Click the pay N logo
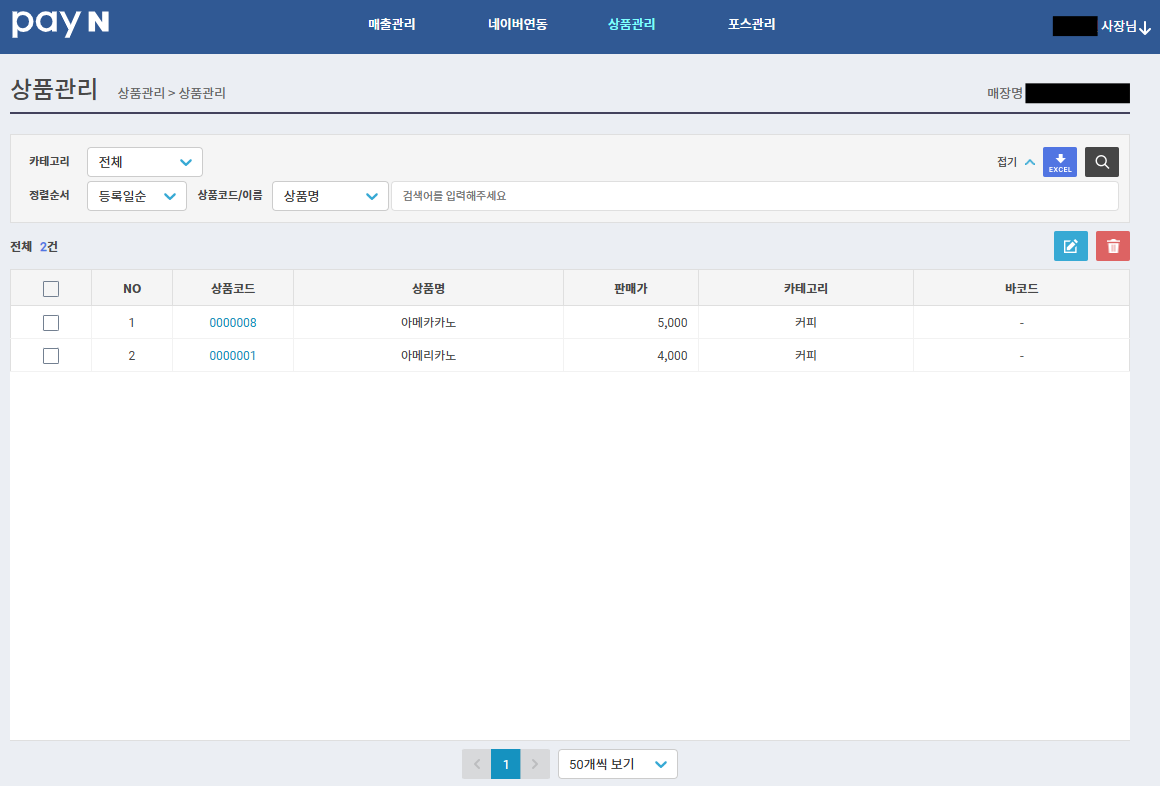Screen dimensions: 1160x786 click(x=61, y=24)
